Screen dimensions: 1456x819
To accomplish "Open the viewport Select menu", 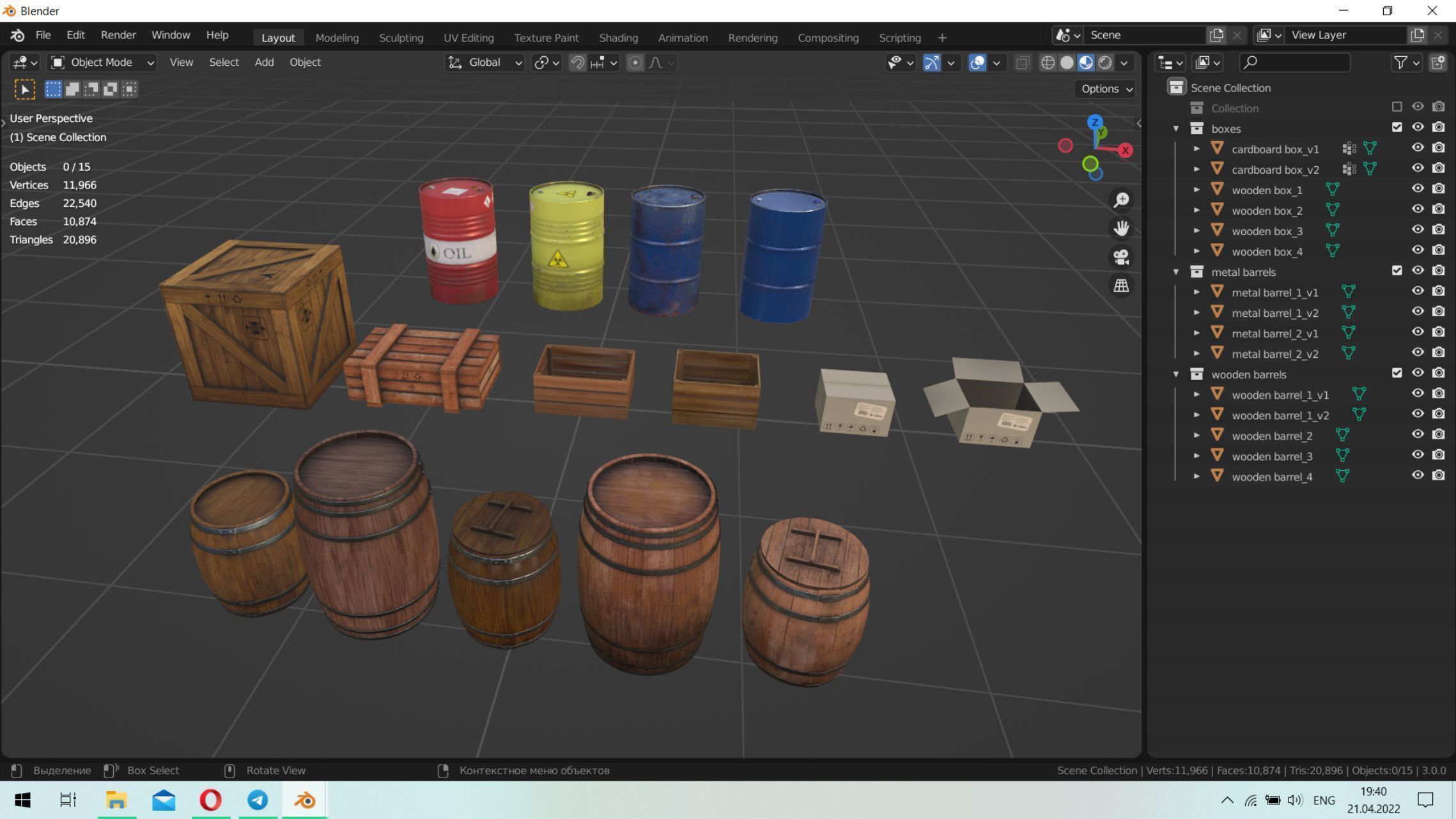I will coord(224,63).
